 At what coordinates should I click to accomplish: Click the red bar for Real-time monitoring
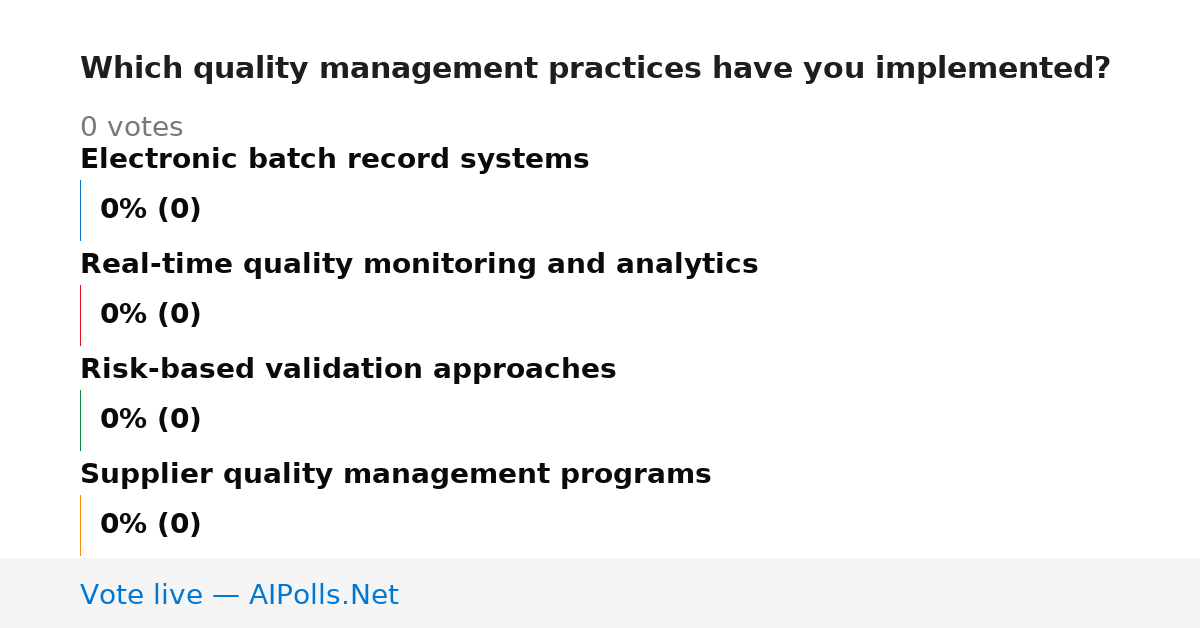point(80,315)
